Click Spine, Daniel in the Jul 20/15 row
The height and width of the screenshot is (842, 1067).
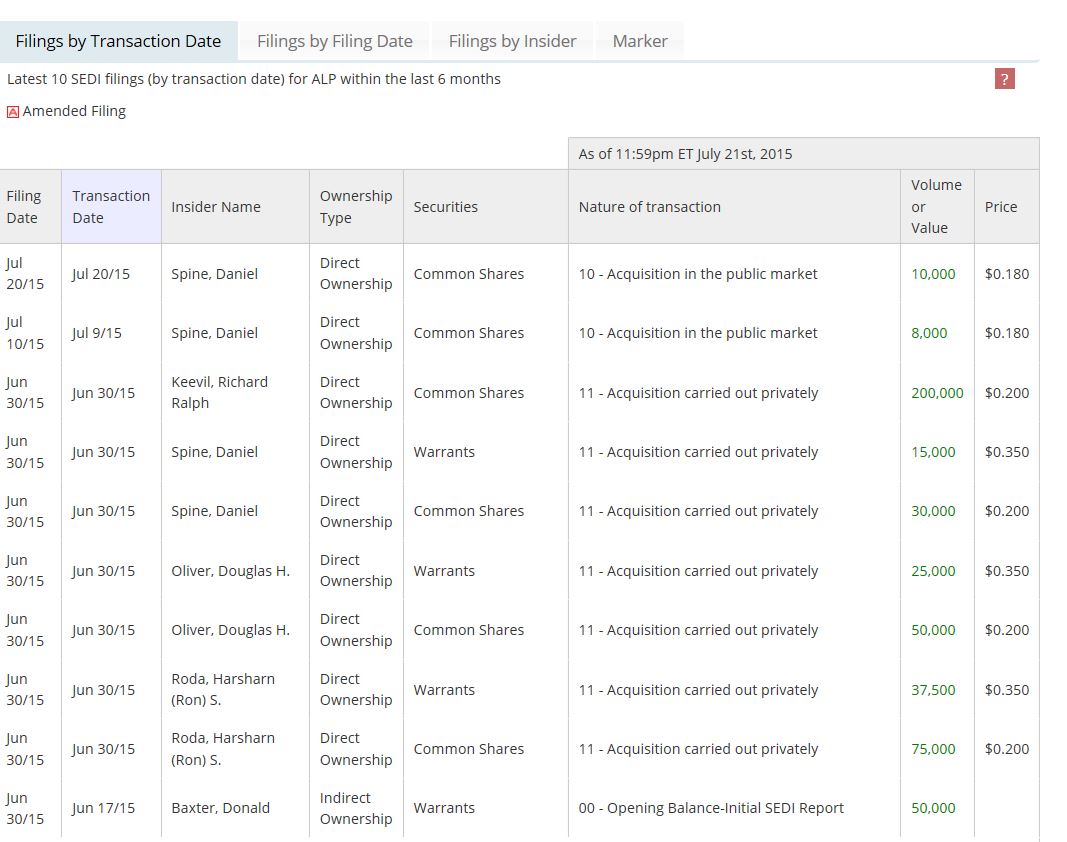[x=214, y=274]
